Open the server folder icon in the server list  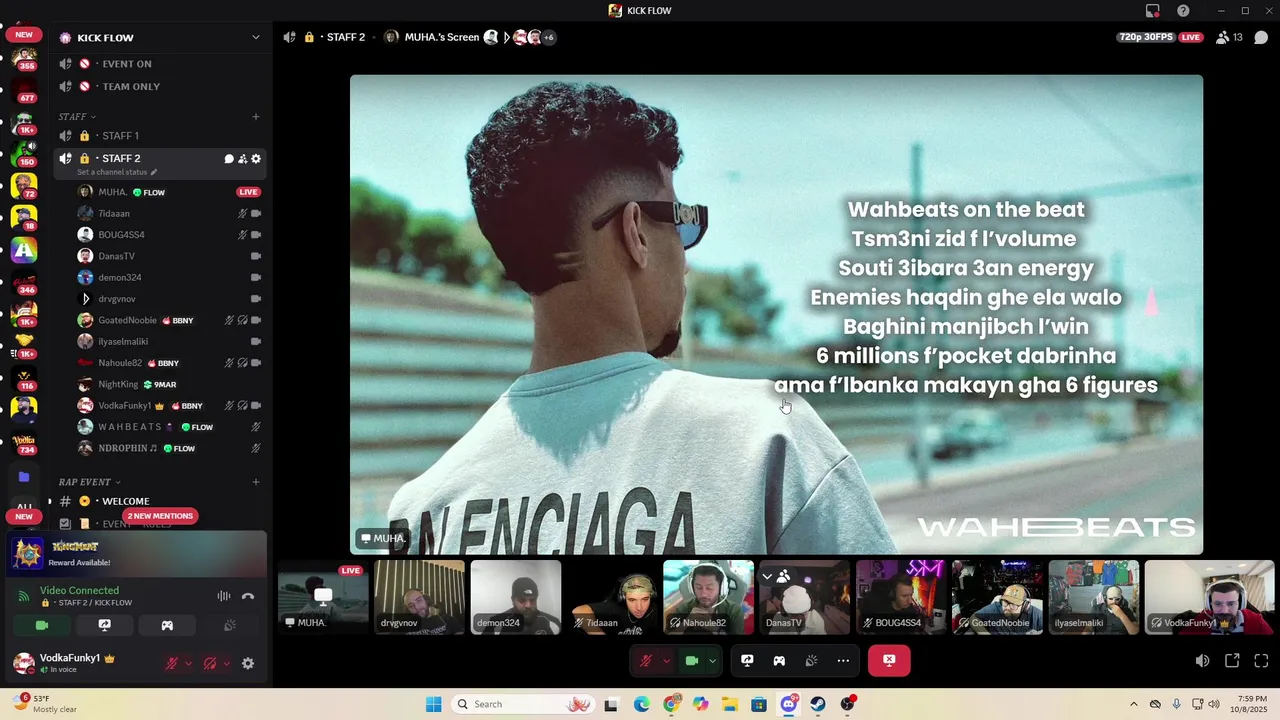coord(24,477)
